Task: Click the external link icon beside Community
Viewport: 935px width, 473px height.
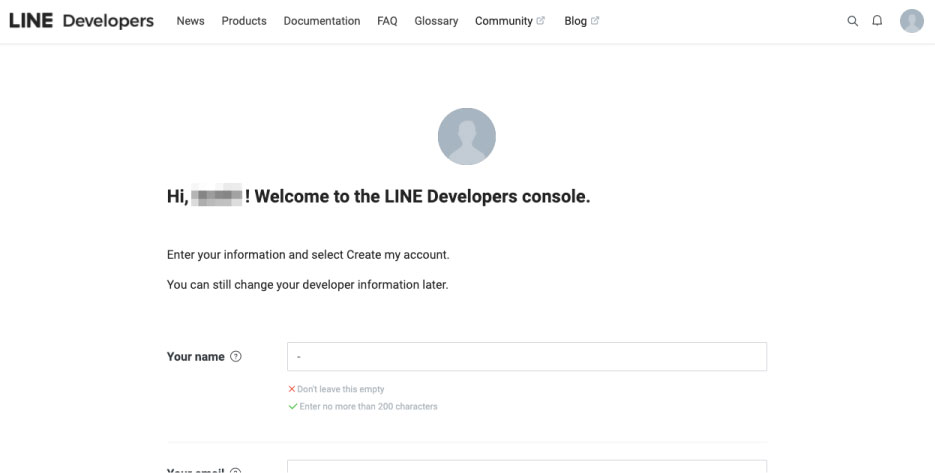Action: tap(541, 21)
